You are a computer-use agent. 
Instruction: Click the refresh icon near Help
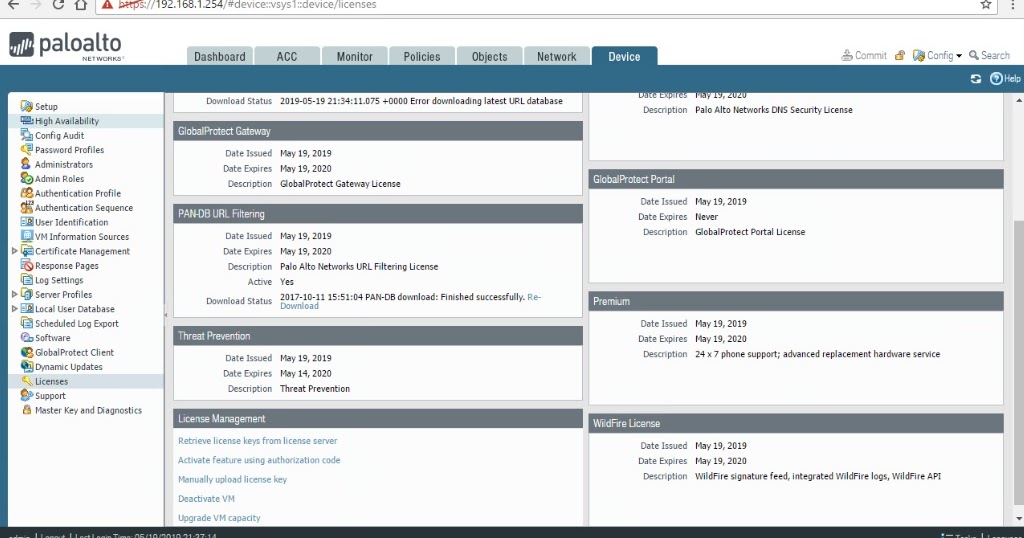click(x=976, y=78)
